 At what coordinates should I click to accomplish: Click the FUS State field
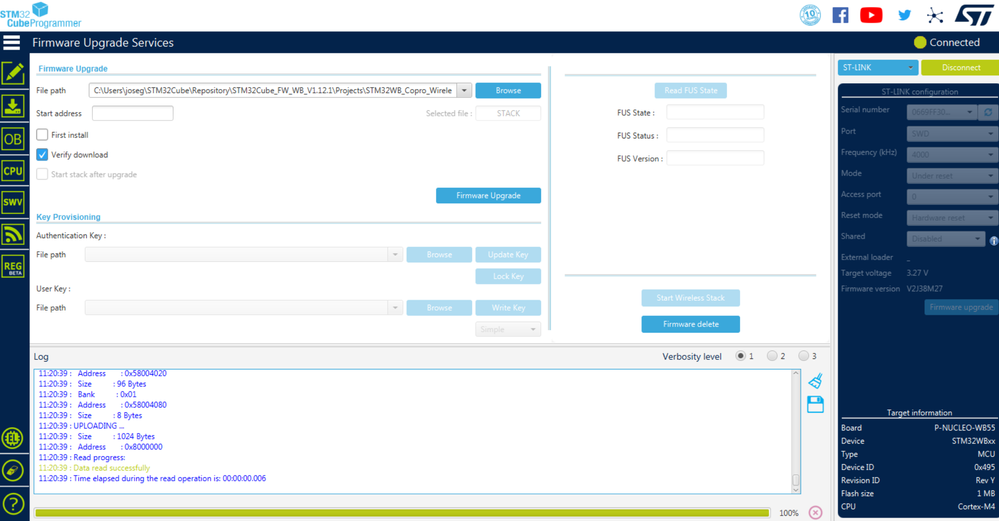point(715,113)
